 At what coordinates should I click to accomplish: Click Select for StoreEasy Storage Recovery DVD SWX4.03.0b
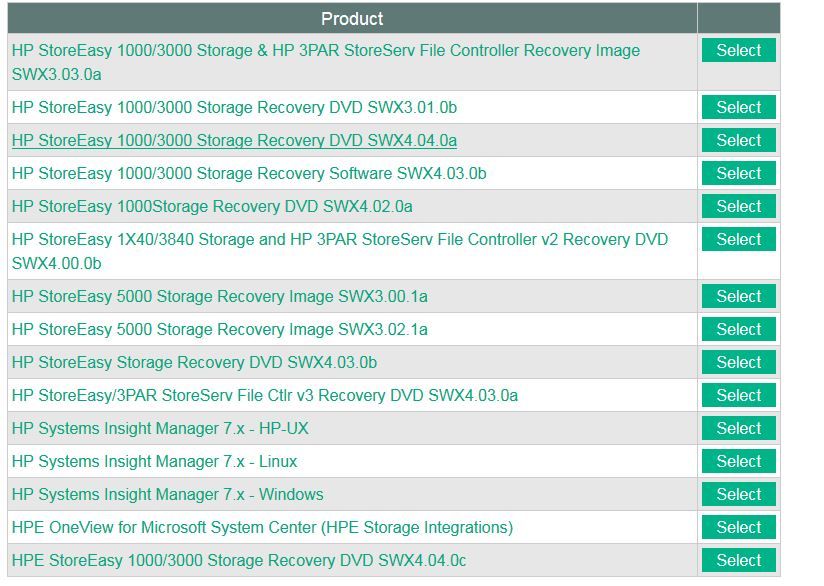738,363
